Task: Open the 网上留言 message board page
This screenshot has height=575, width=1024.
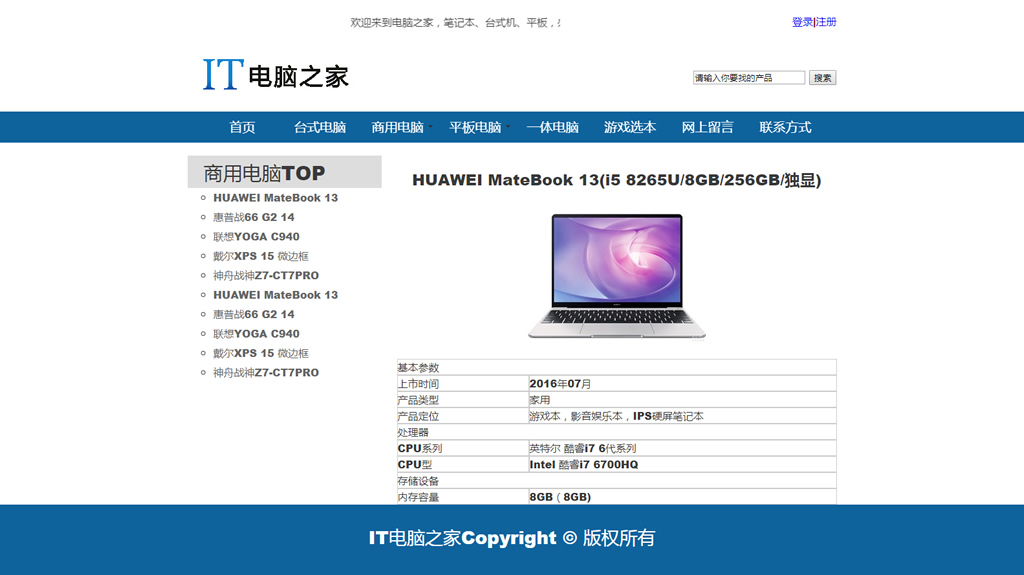Action: tap(708, 127)
